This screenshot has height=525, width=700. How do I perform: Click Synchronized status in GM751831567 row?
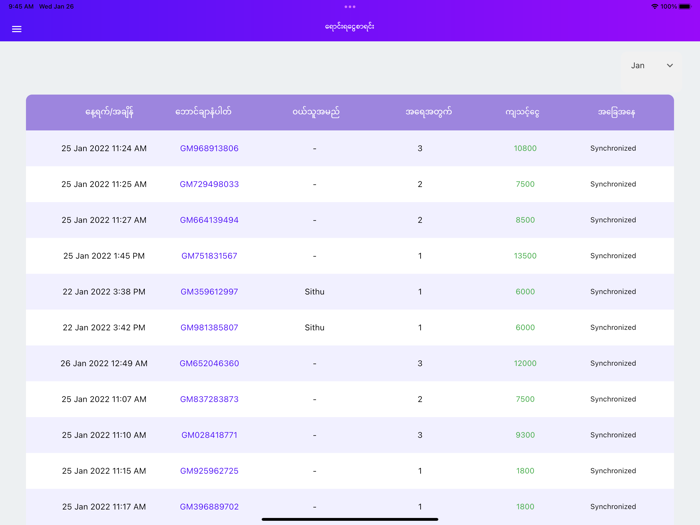613,256
